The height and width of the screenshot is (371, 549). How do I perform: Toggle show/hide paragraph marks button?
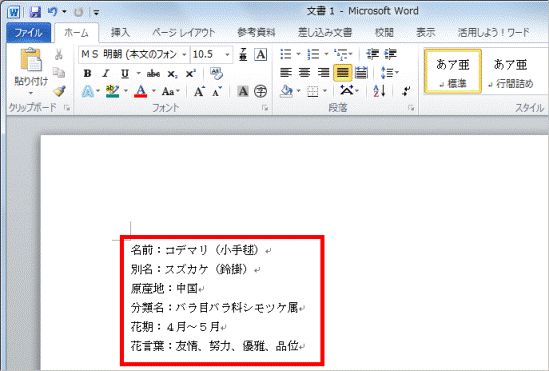point(406,91)
